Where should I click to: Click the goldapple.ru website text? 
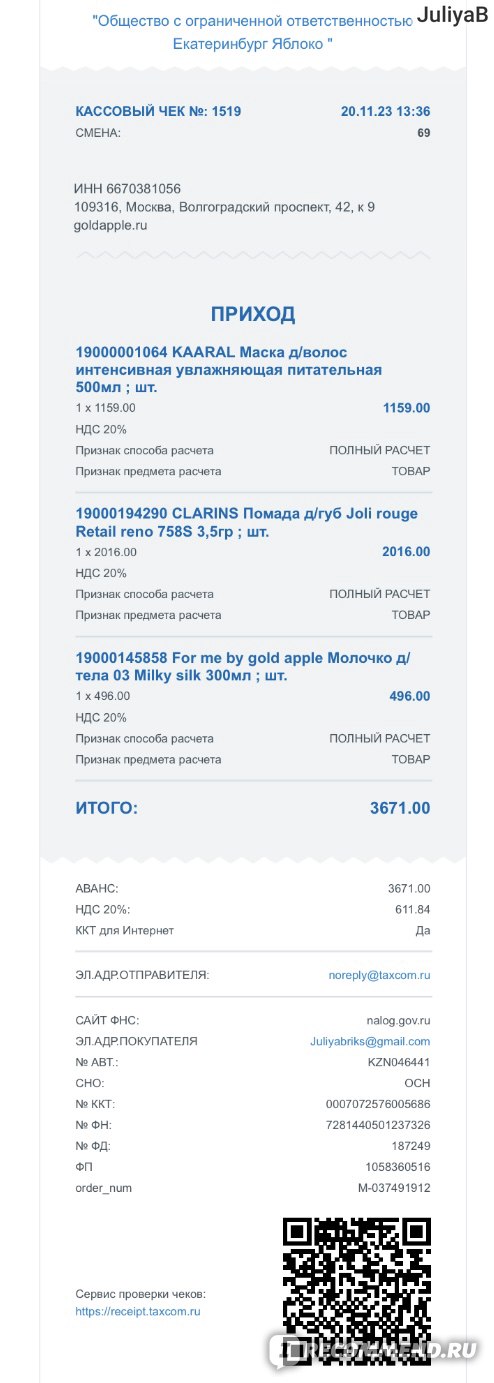pyautogui.click(x=111, y=226)
